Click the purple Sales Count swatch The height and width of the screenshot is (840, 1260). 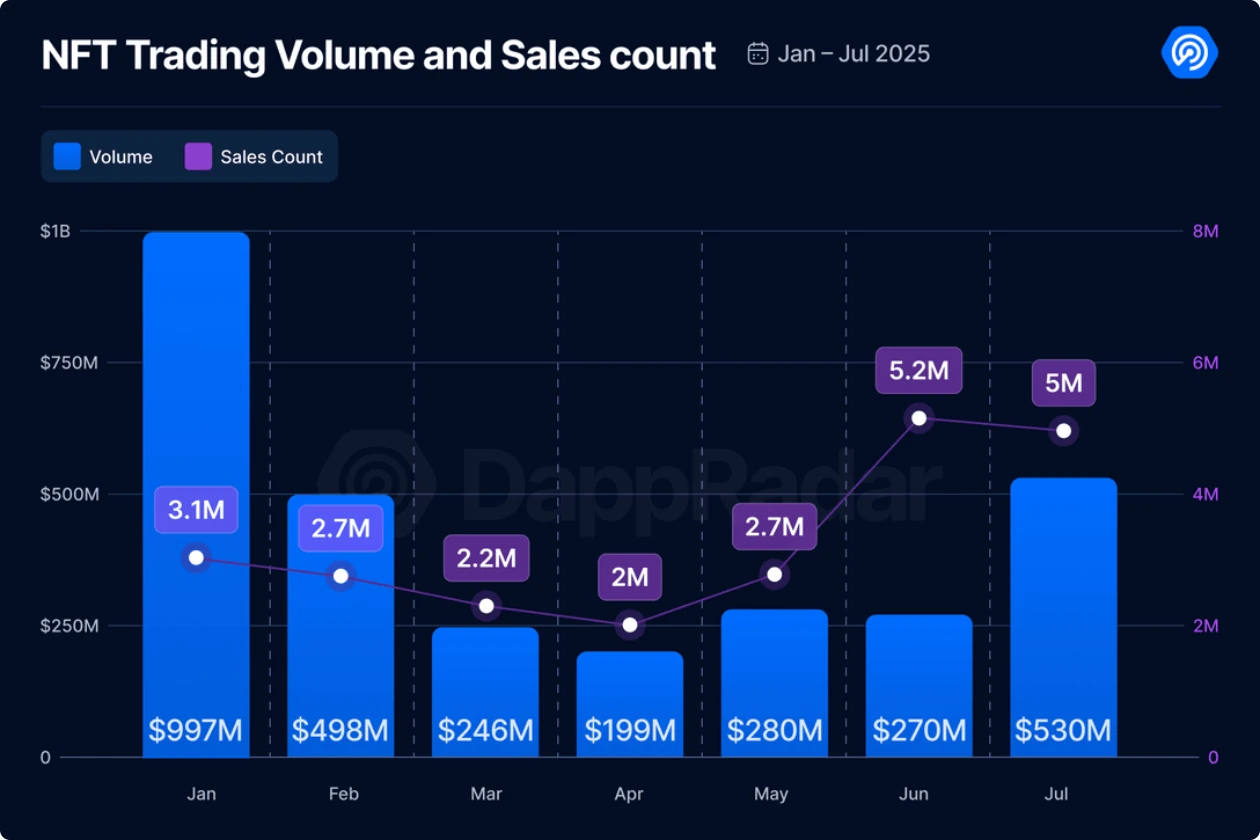[198, 157]
